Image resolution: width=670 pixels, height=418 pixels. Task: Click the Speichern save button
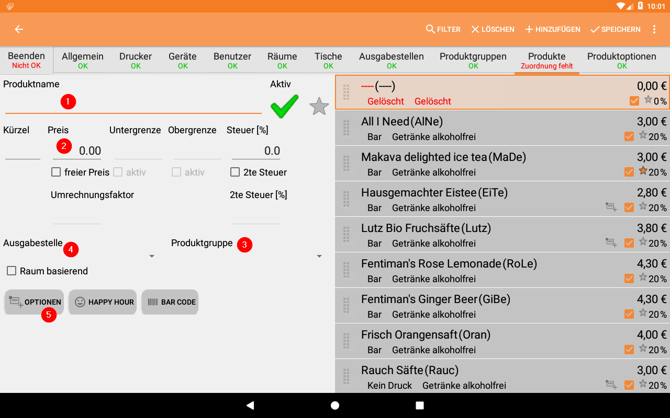[615, 30]
